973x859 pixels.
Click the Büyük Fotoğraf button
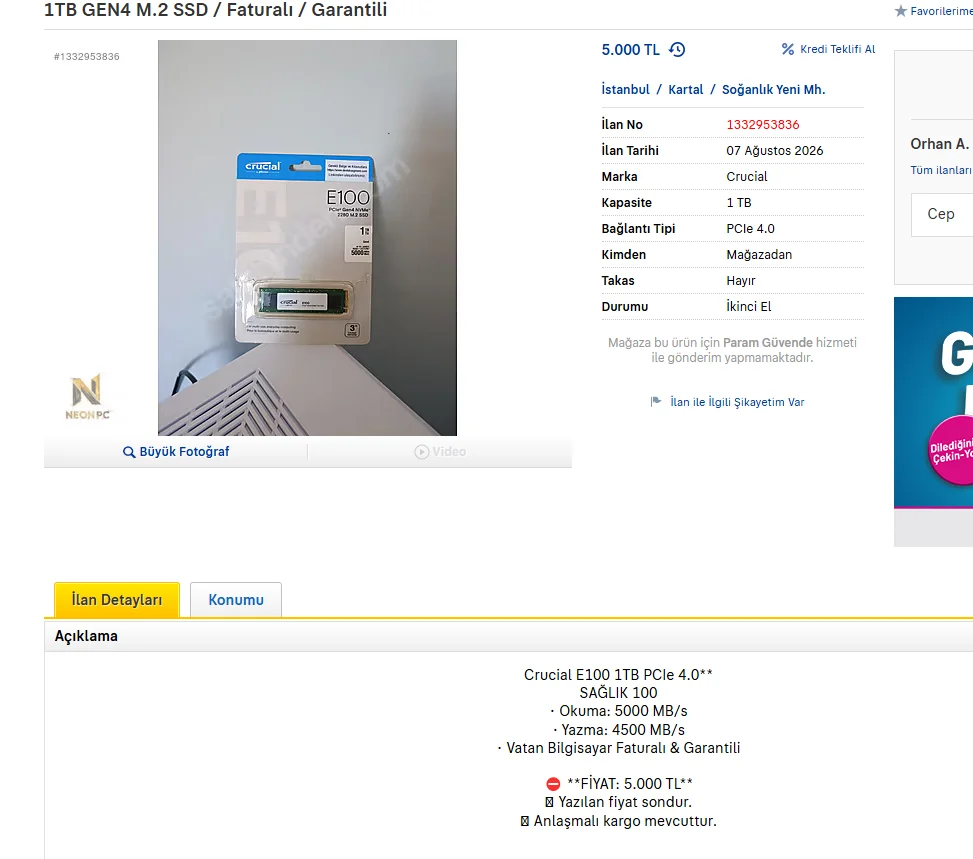[176, 452]
